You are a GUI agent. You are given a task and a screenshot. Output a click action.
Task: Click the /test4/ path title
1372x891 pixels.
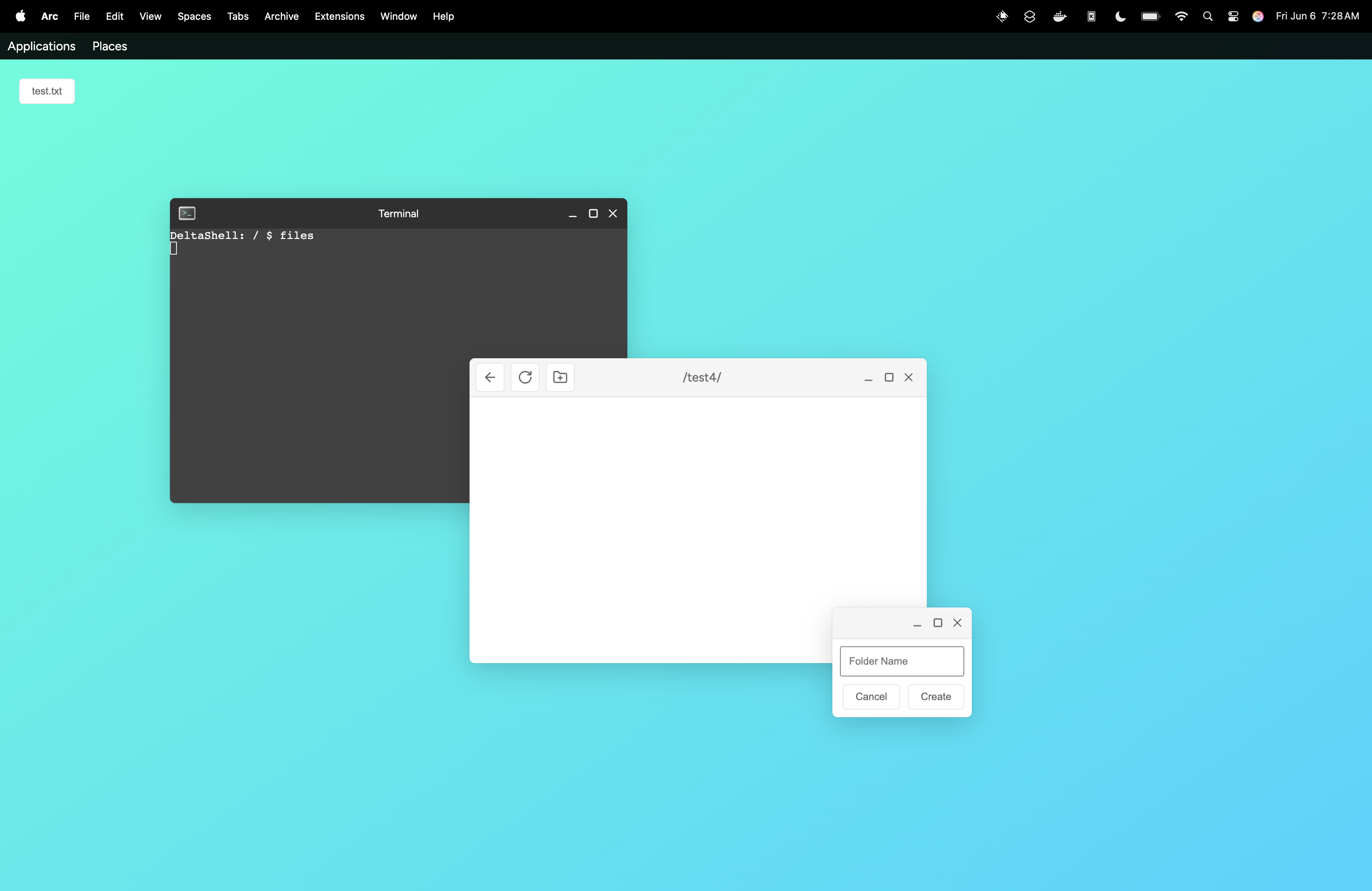[702, 378]
